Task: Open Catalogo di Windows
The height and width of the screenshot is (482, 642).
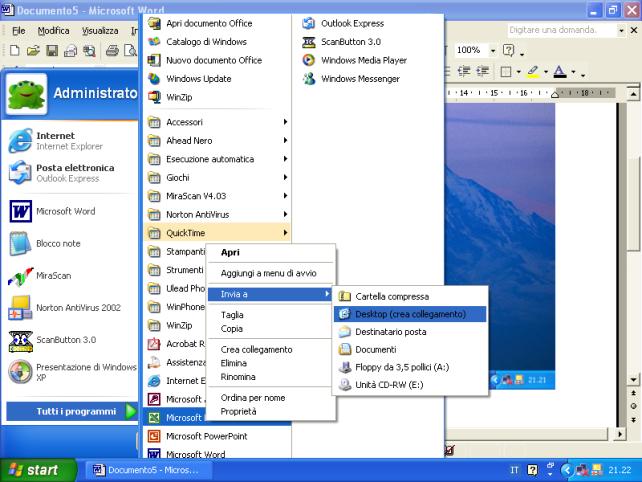Action: pos(217,42)
